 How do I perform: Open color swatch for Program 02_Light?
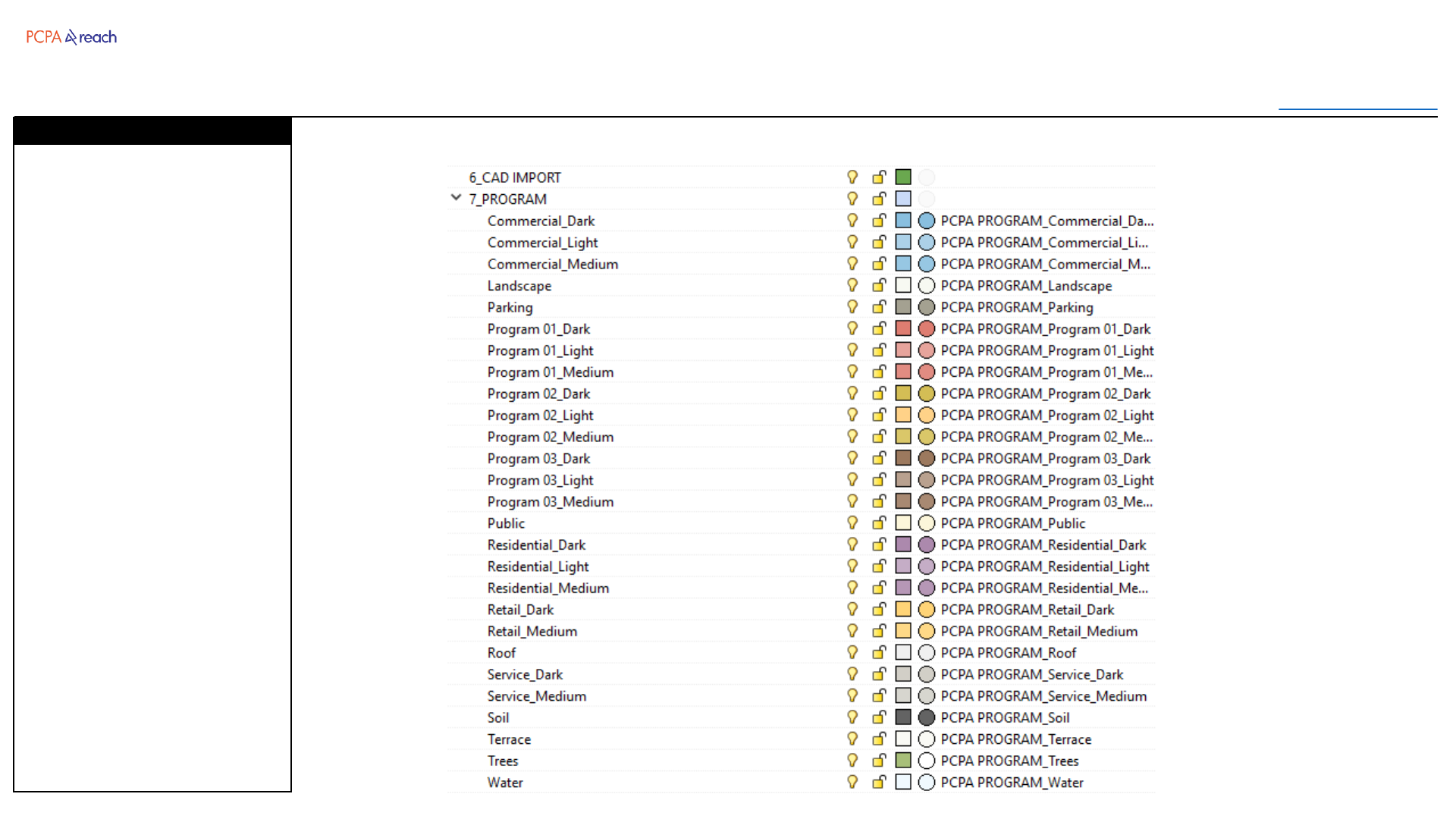[903, 415]
